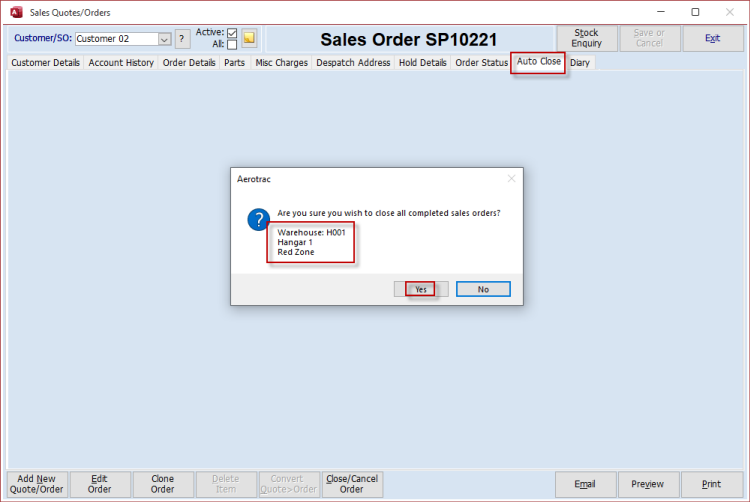Switch to the Customer Details tab
The height and width of the screenshot is (502, 750).
pyautogui.click(x=45, y=63)
